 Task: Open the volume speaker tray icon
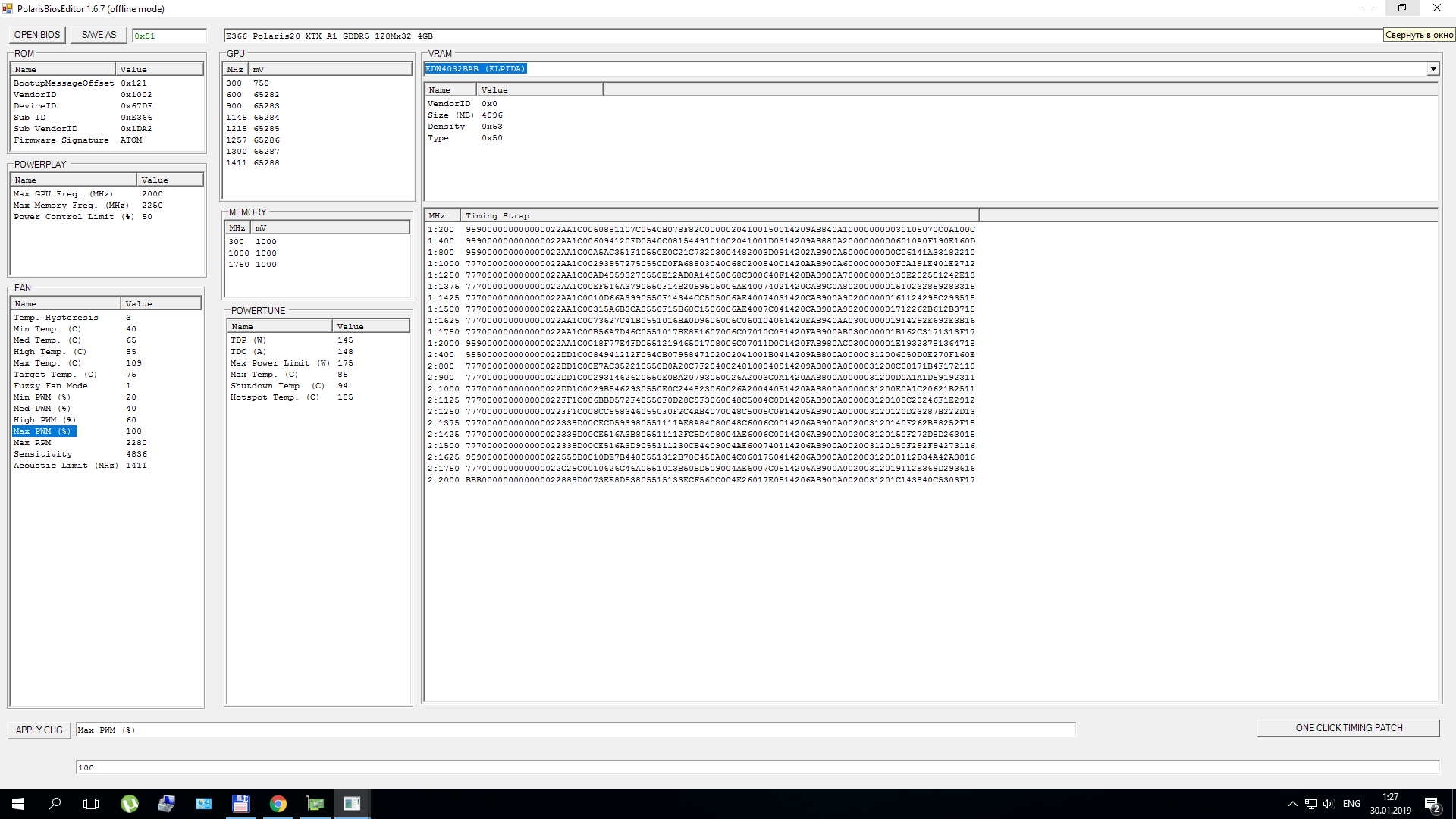tap(1329, 804)
